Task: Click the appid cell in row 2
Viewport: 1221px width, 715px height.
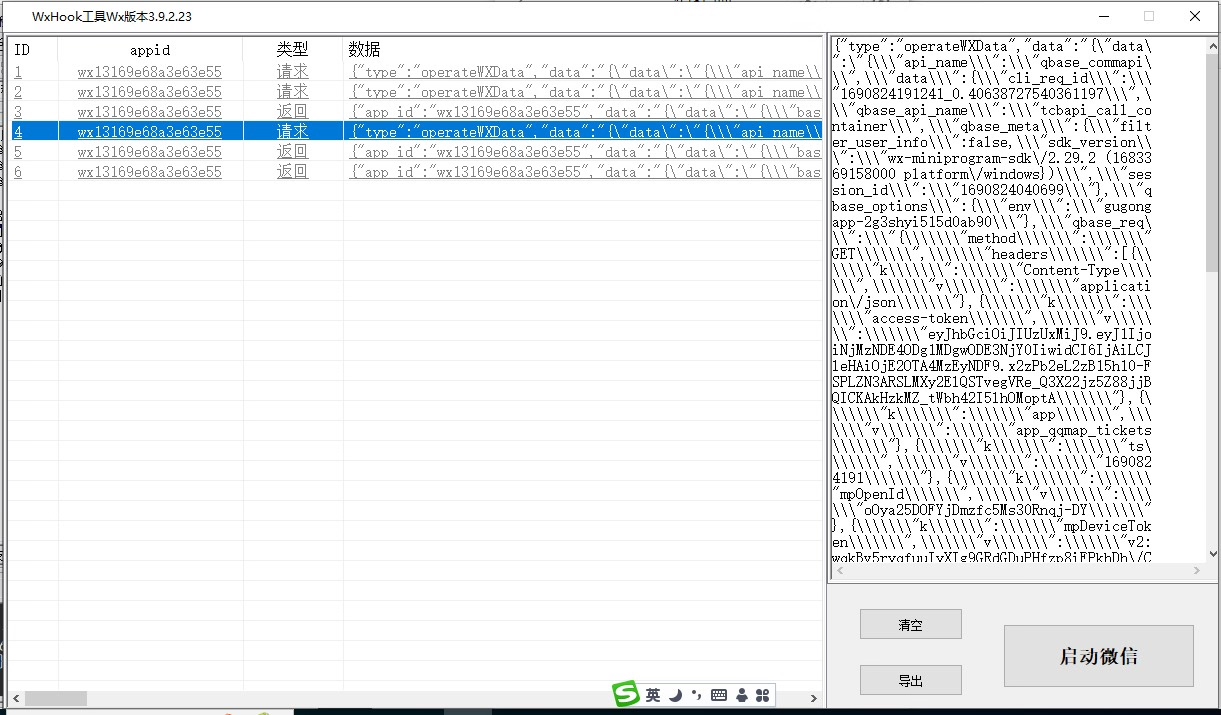Action: 150,91
